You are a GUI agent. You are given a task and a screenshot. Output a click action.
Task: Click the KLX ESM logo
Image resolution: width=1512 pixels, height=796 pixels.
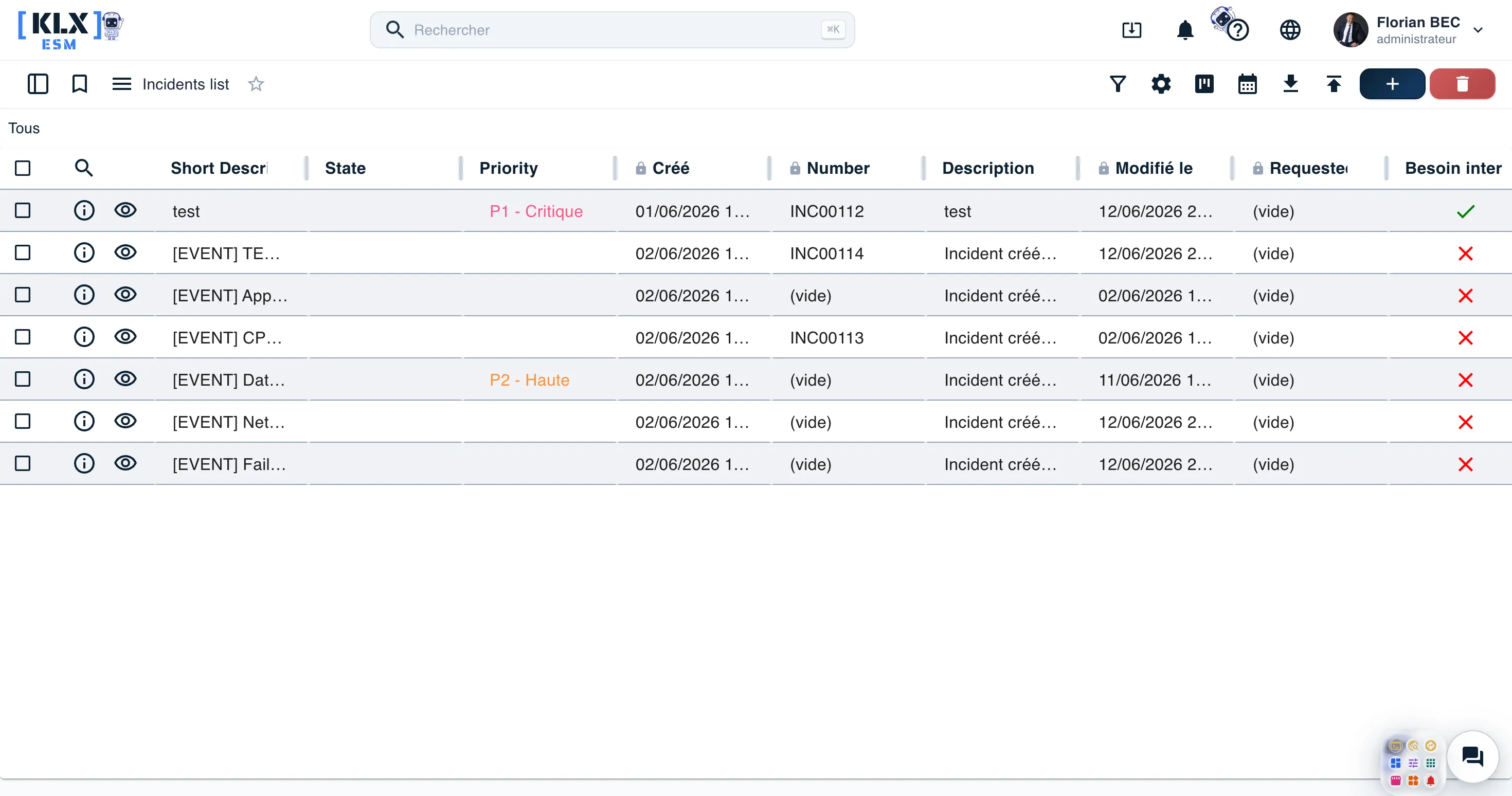(x=70, y=29)
